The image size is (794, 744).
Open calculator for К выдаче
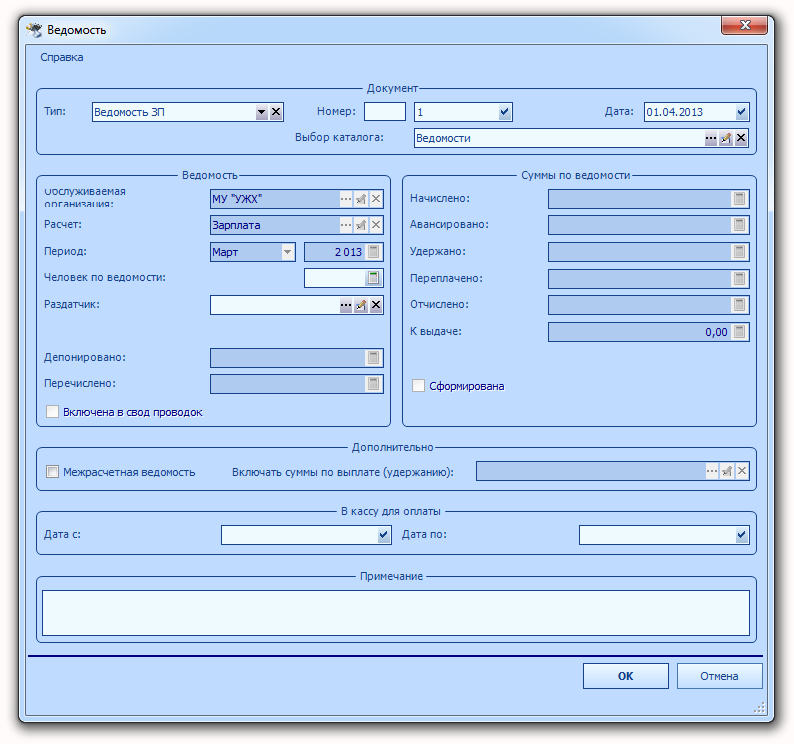click(x=740, y=332)
